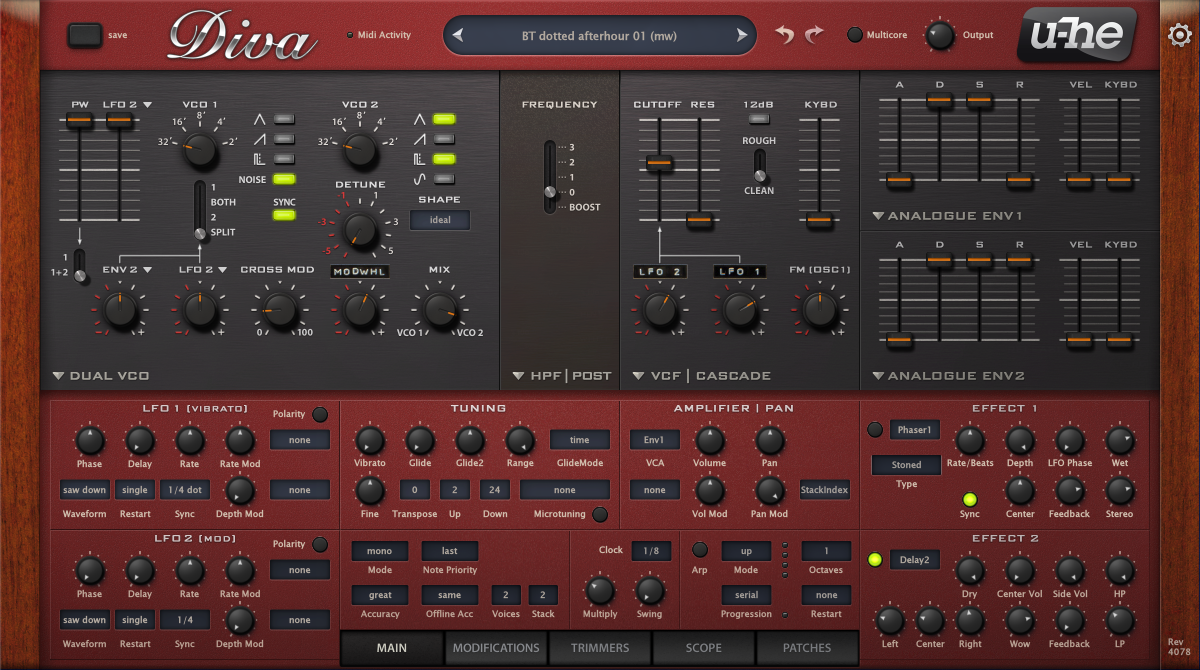This screenshot has width=1200, height=670.
Task: Toggle the NOISE waveform on VCO 1
Action: point(285,180)
